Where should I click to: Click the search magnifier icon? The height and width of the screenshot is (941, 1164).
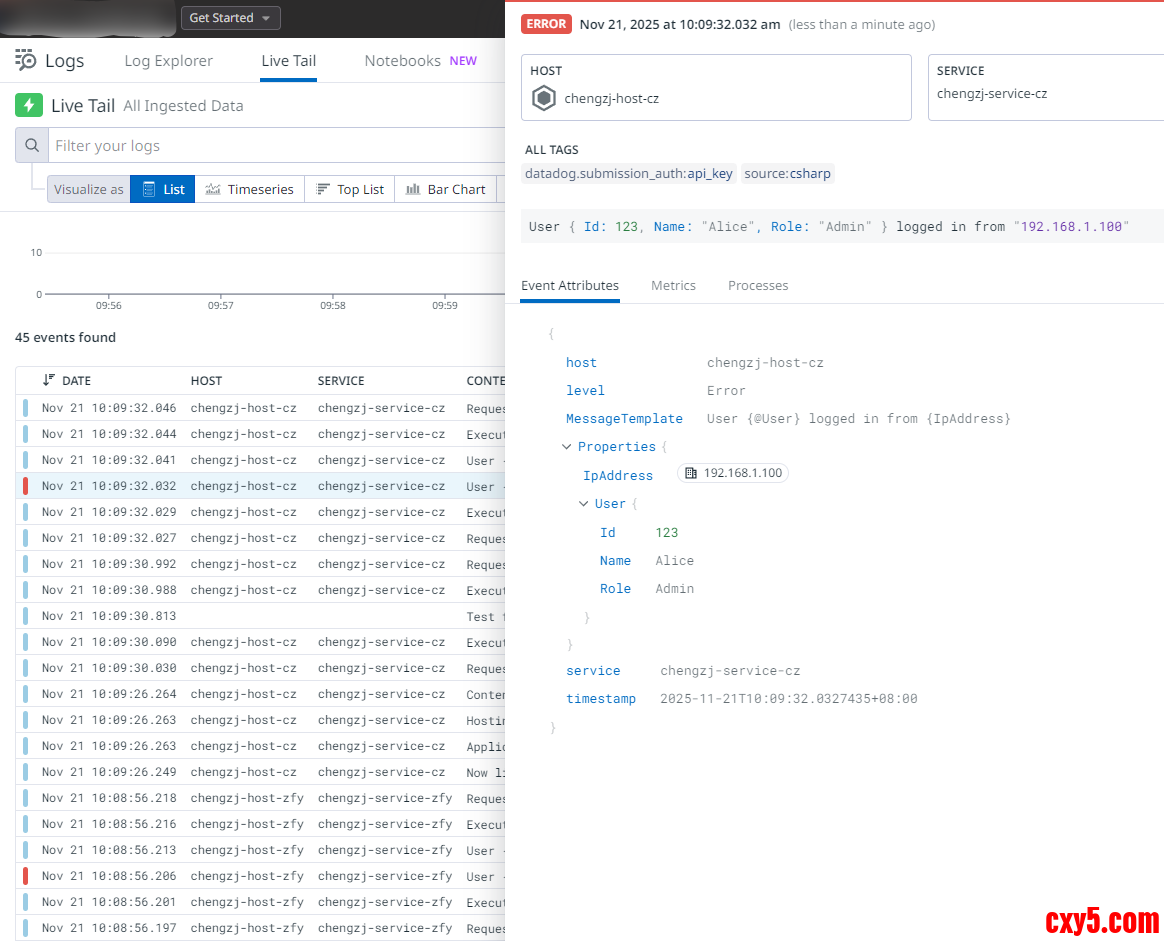(32, 146)
